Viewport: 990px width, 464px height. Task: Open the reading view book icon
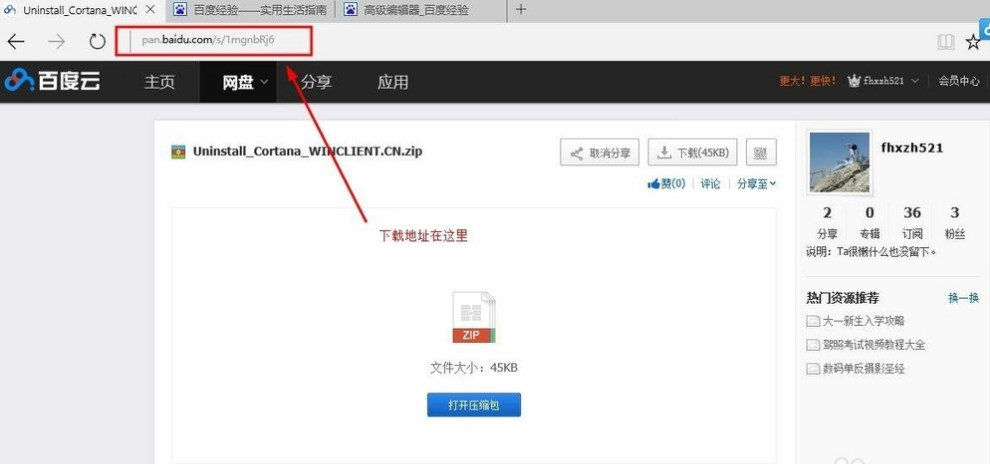[x=945, y=42]
